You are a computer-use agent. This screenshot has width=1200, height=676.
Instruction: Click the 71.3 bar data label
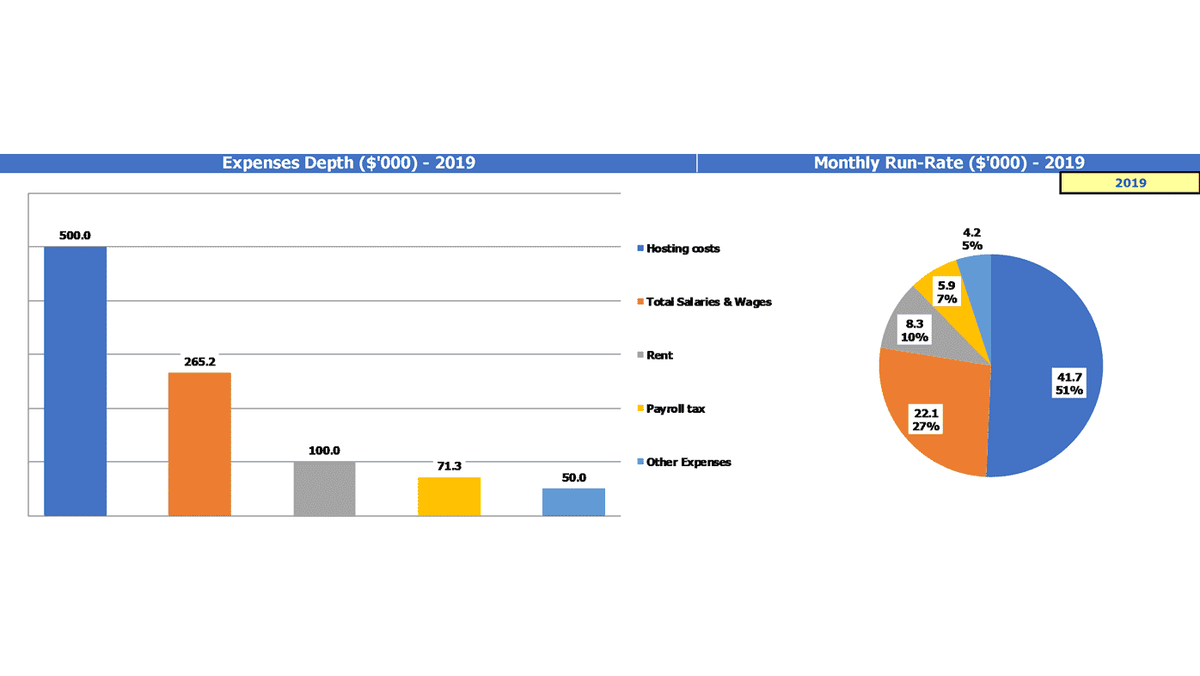point(449,467)
